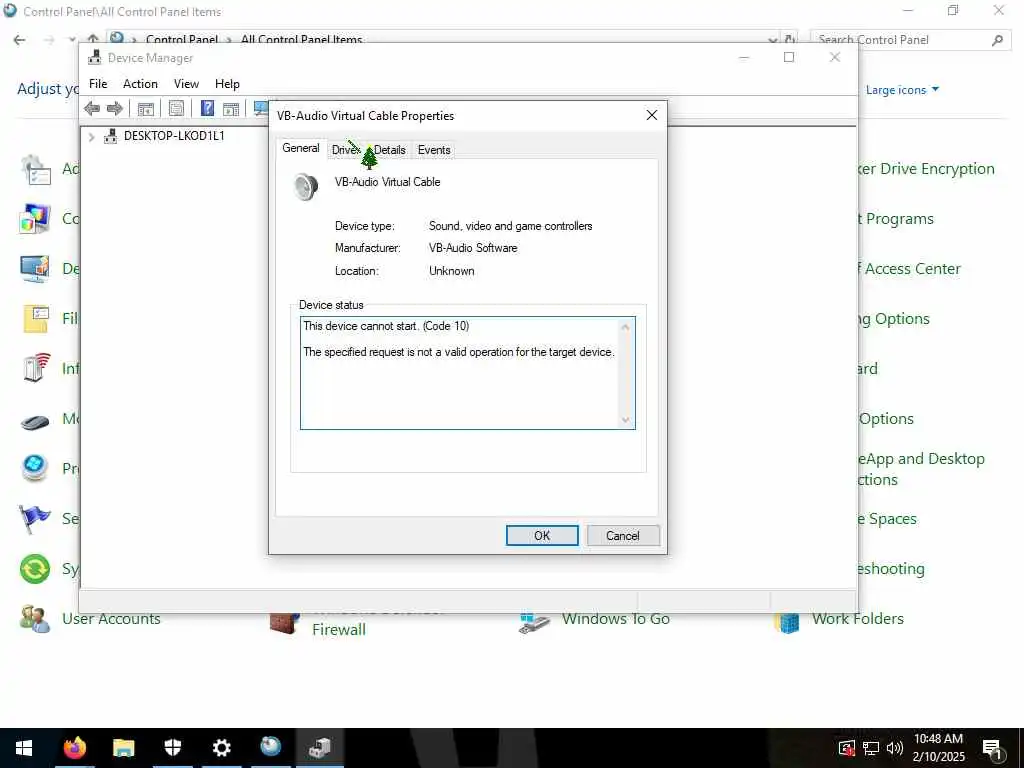Open the File menu in Device Manager
The height and width of the screenshot is (768, 1024).
98,84
